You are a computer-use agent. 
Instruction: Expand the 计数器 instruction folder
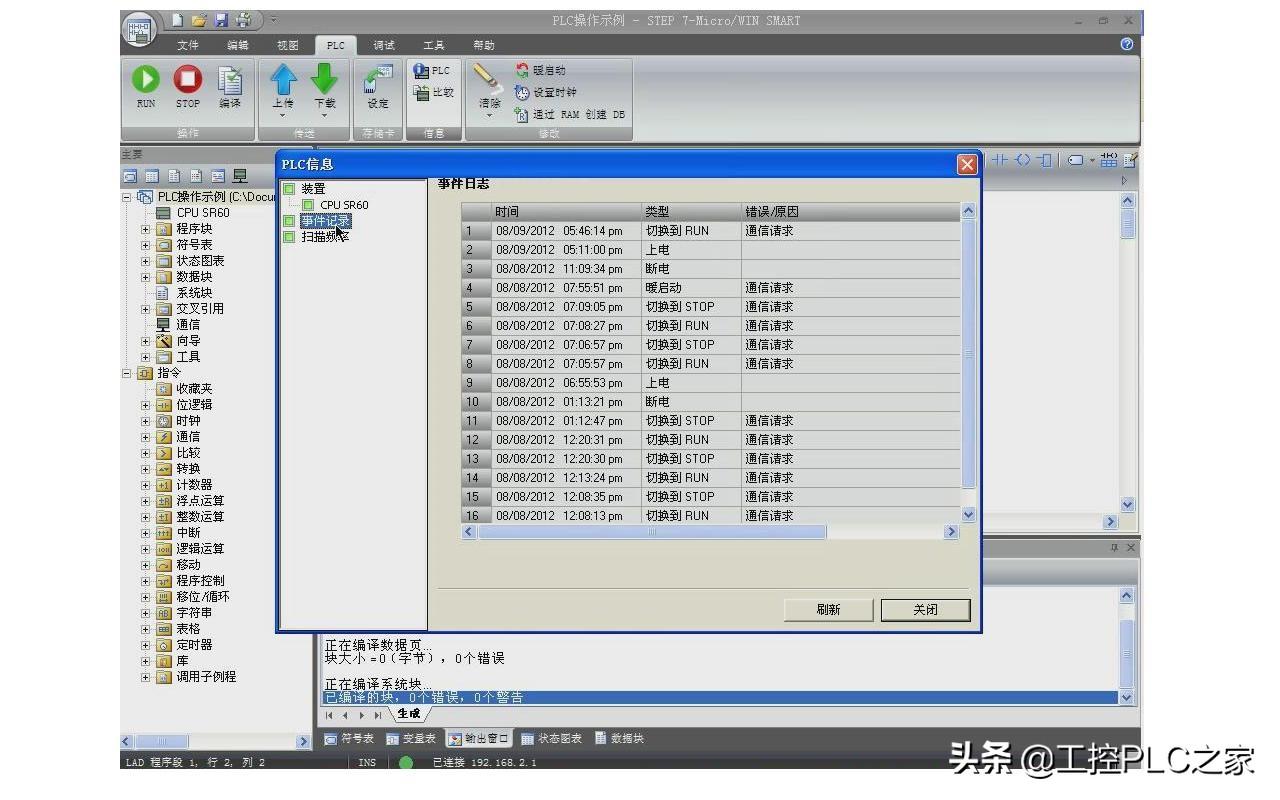click(145, 485)
